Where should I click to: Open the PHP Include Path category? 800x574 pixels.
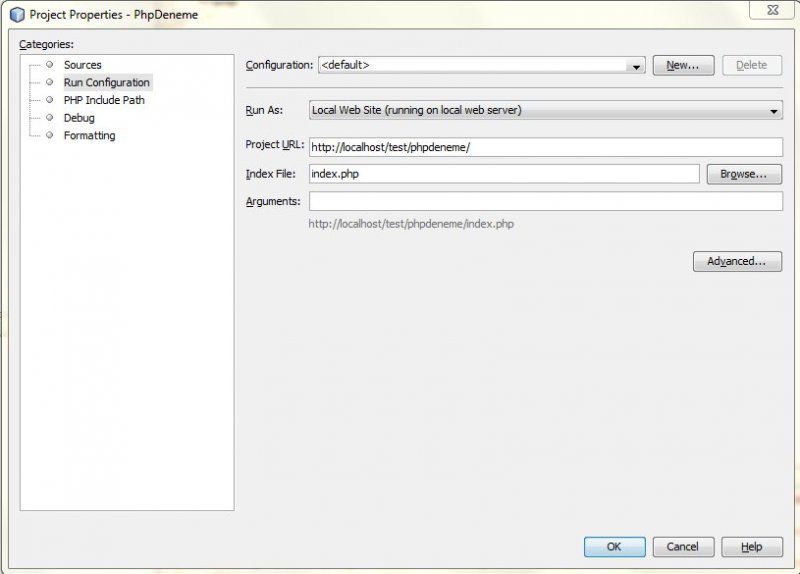[104, 100]
